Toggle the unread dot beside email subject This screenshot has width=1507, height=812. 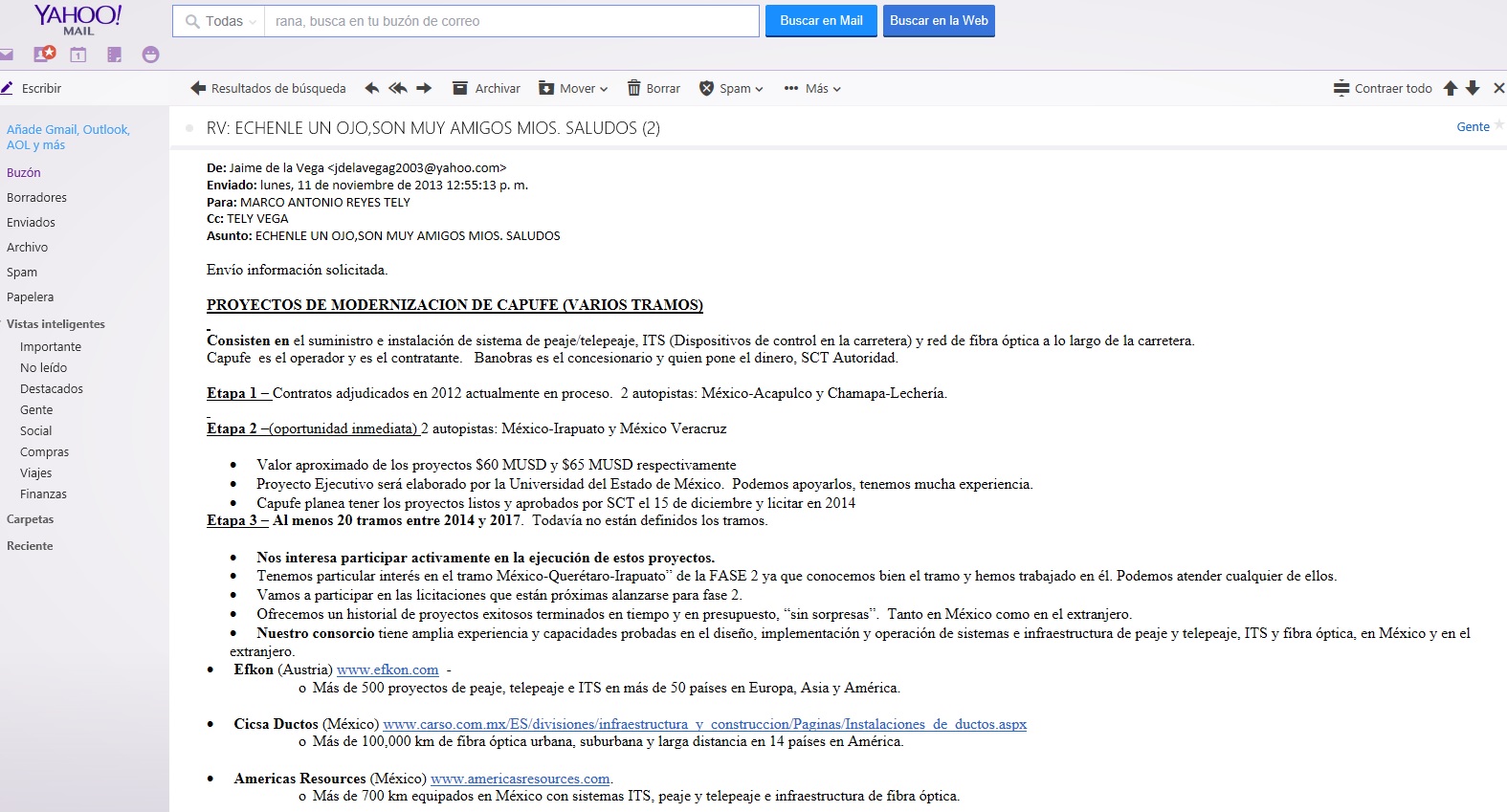pyautogui.click(x=189, y=127)
